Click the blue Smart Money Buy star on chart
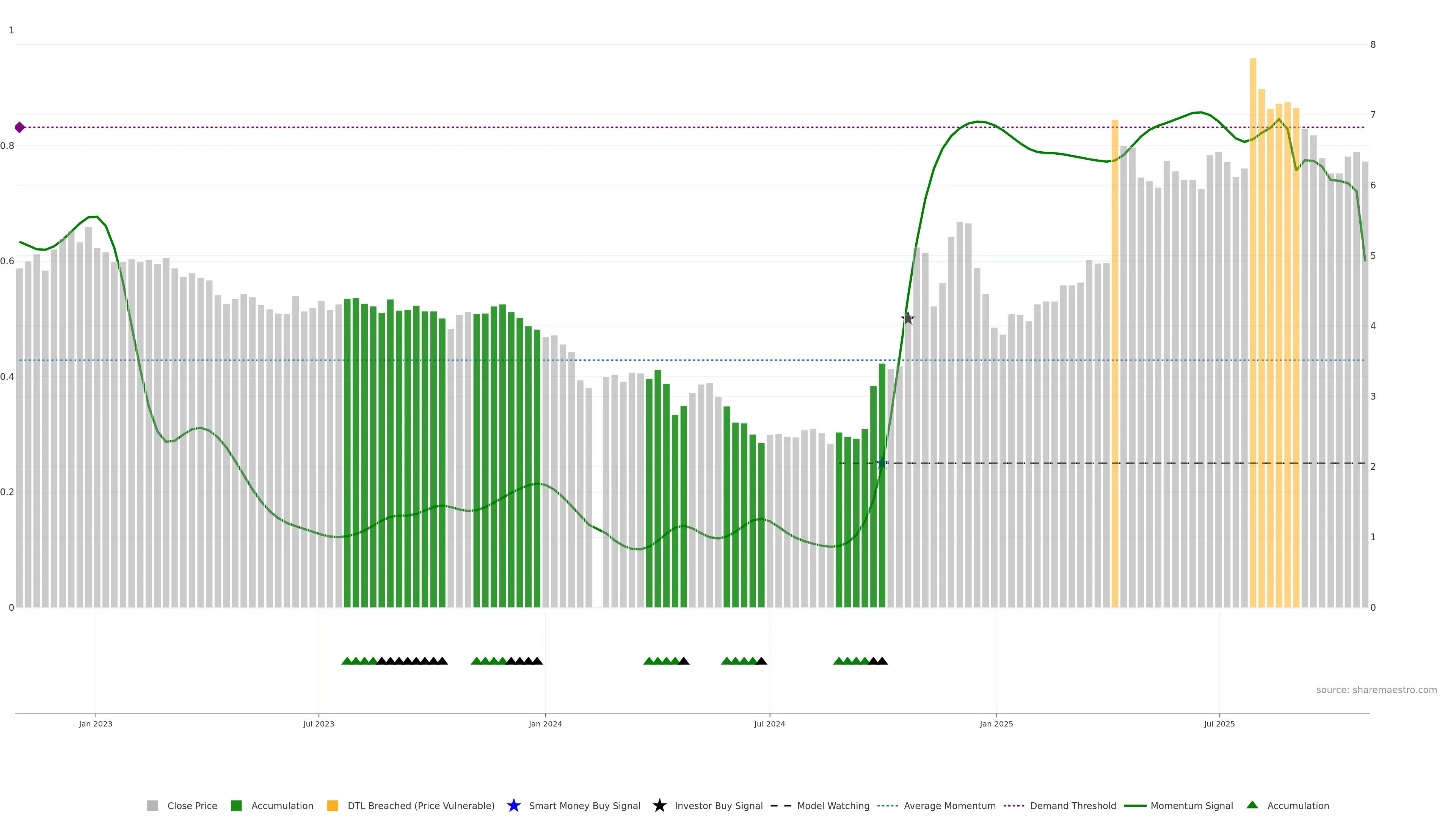The width and height of the screenshot is (1456, 819). (x=882, y=463)
